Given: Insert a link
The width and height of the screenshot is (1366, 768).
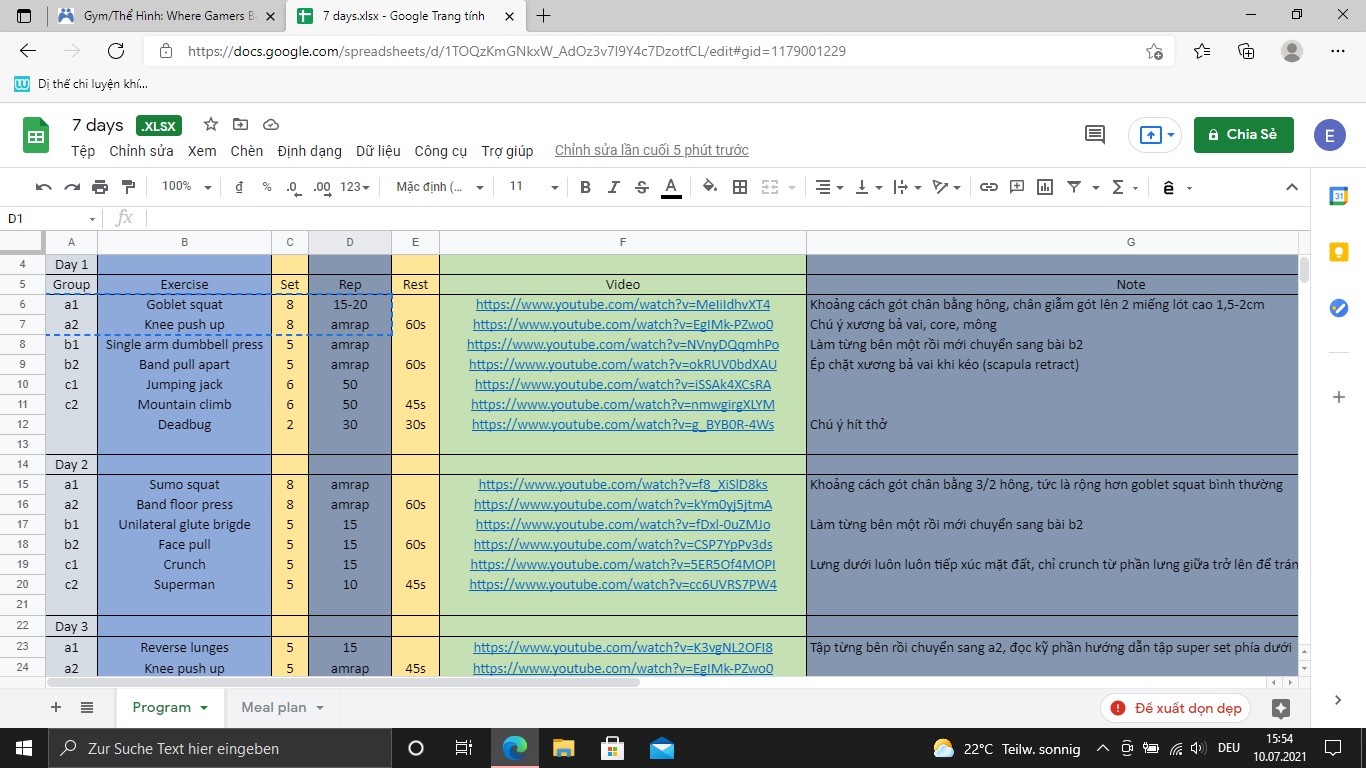Looking at the screenshot, I should (988, 187).
